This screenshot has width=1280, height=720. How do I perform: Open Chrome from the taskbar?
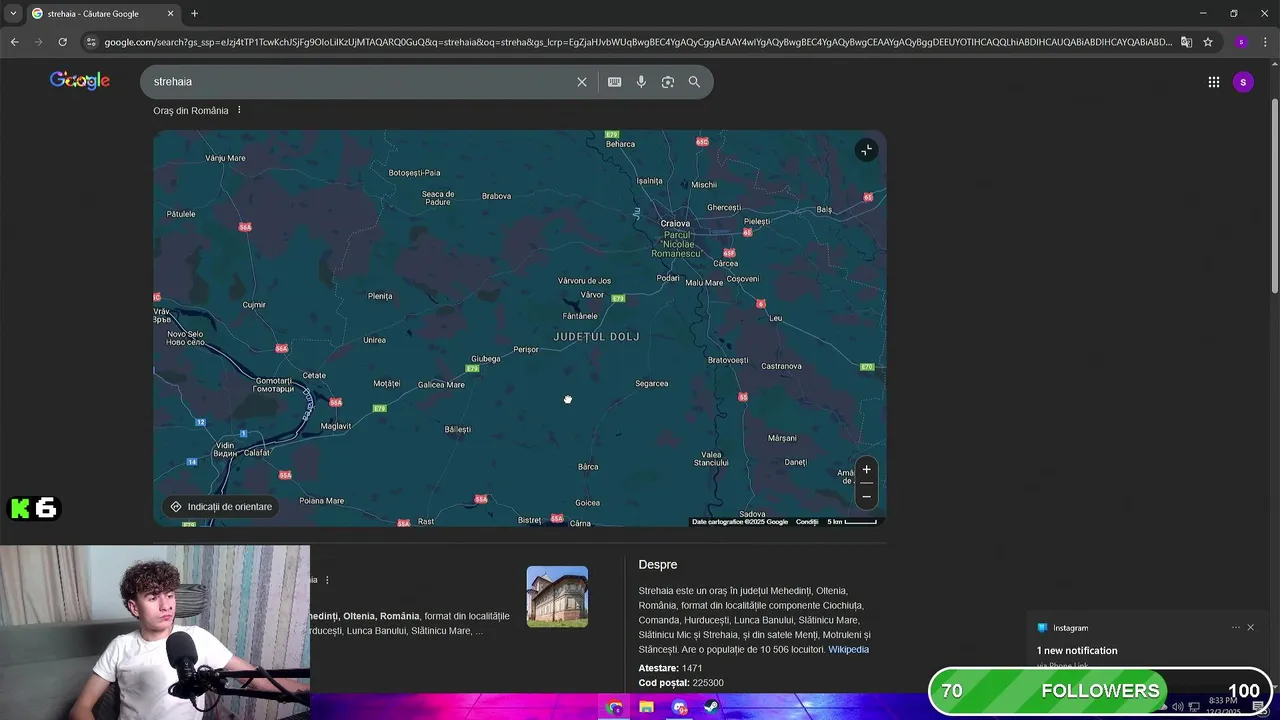coord(614,707)
